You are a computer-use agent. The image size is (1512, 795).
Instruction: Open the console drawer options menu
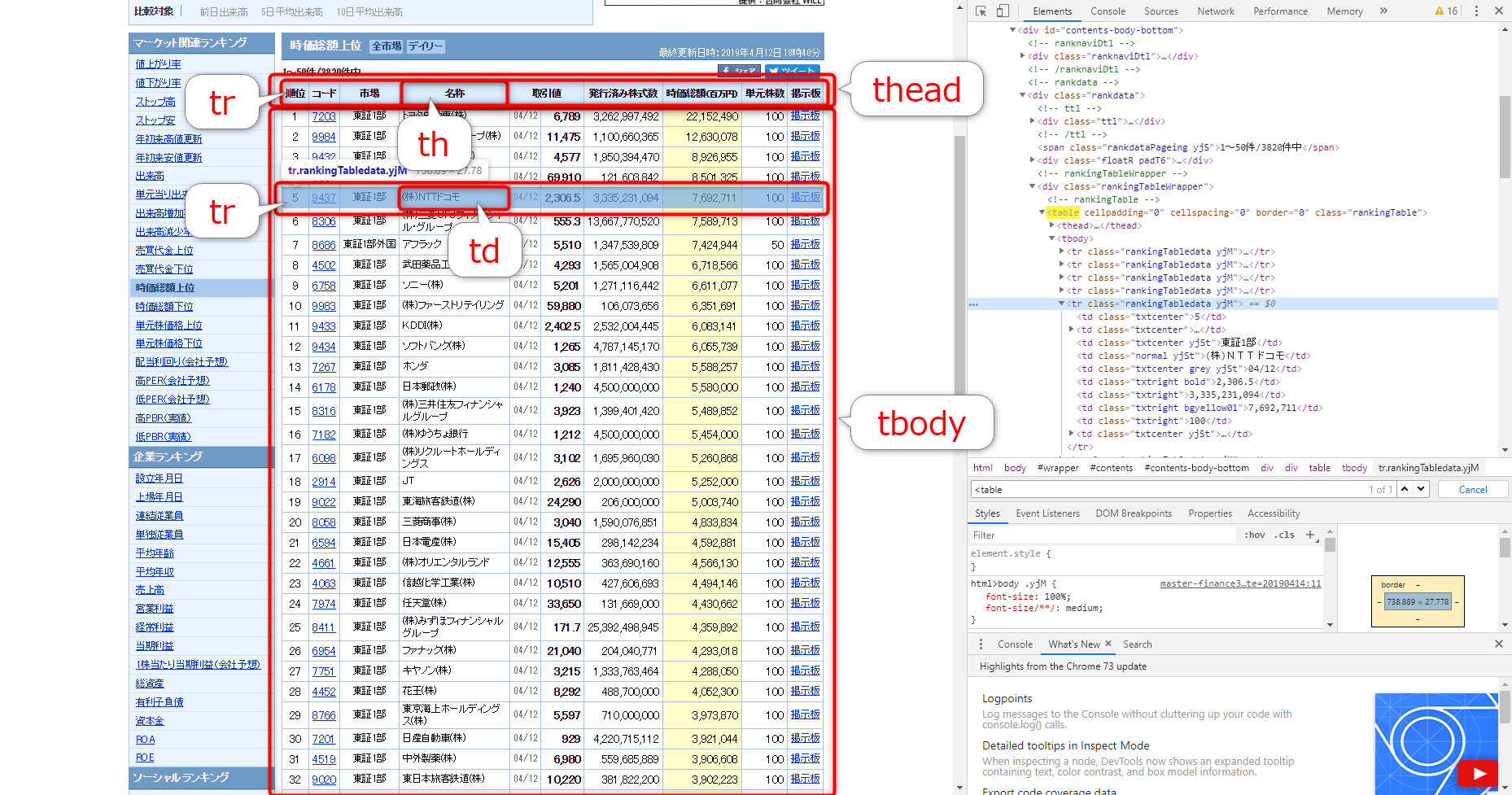coord(980,644)
